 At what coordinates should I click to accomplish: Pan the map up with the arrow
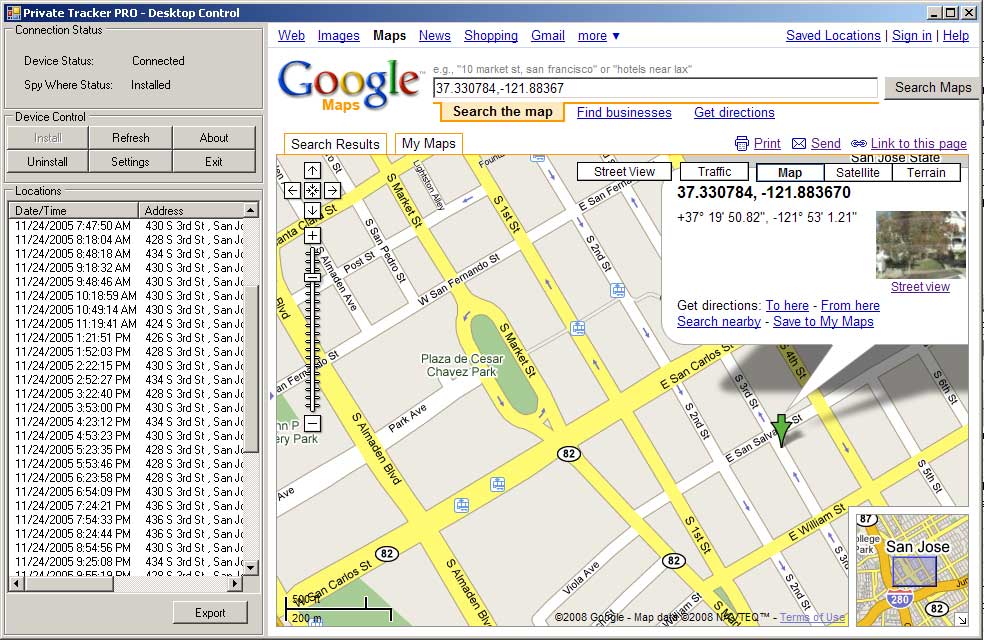tap(313, 170)
